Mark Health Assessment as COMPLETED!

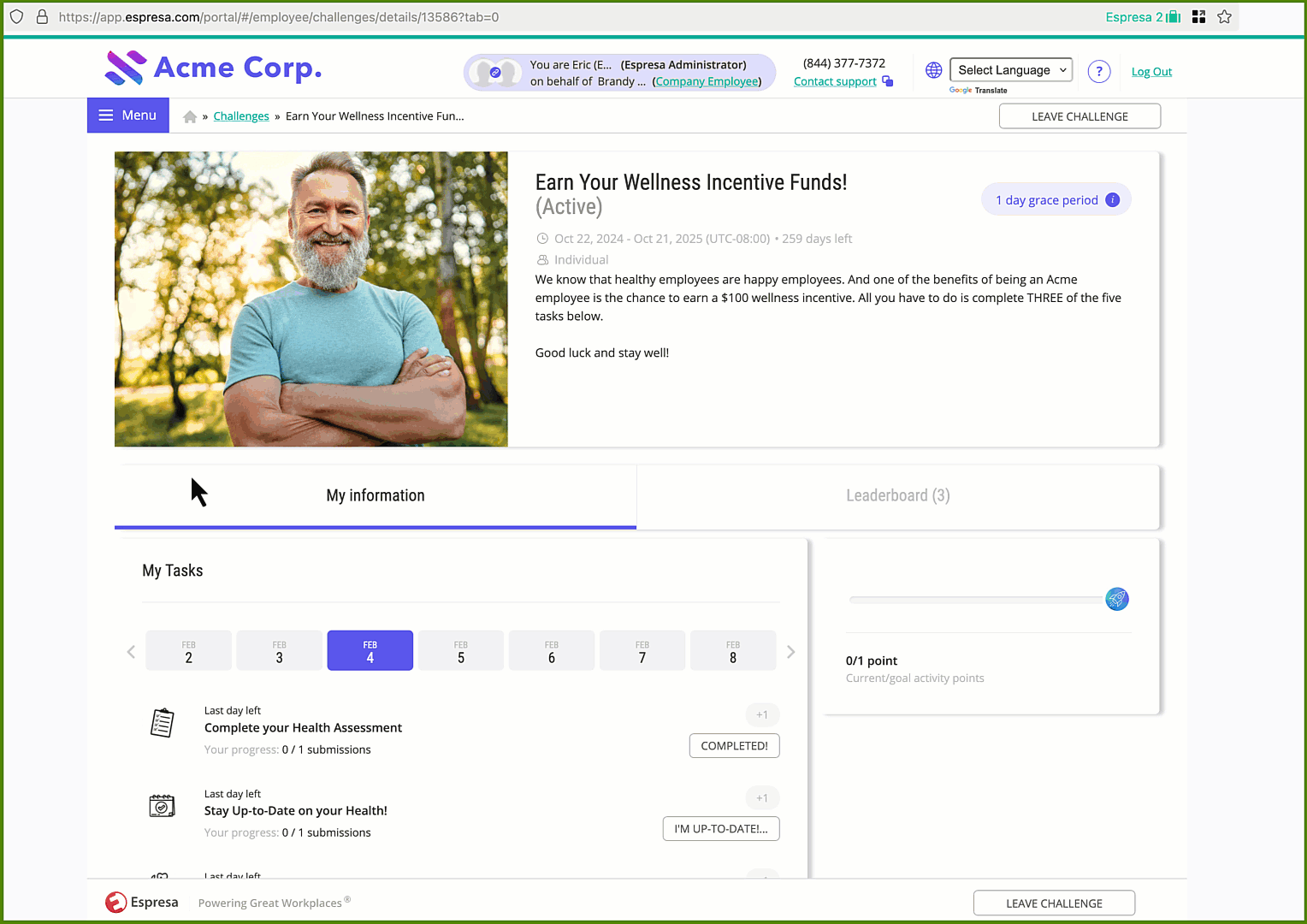tap(734, 746)
